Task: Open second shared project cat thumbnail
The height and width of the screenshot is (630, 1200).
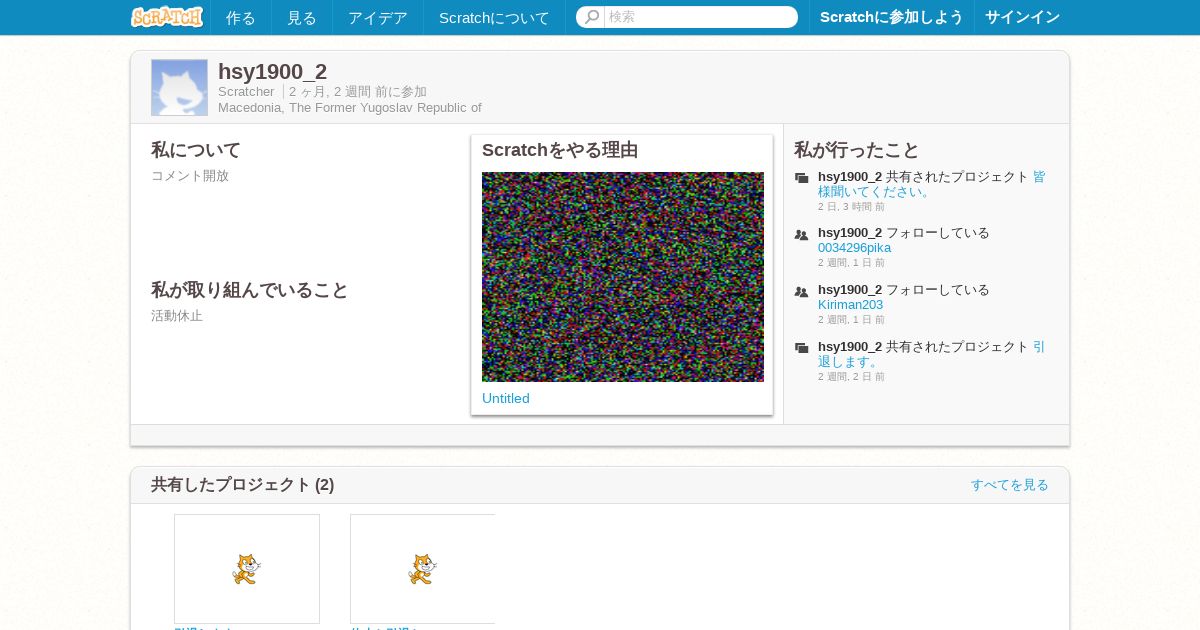Action: pos(423,569)
